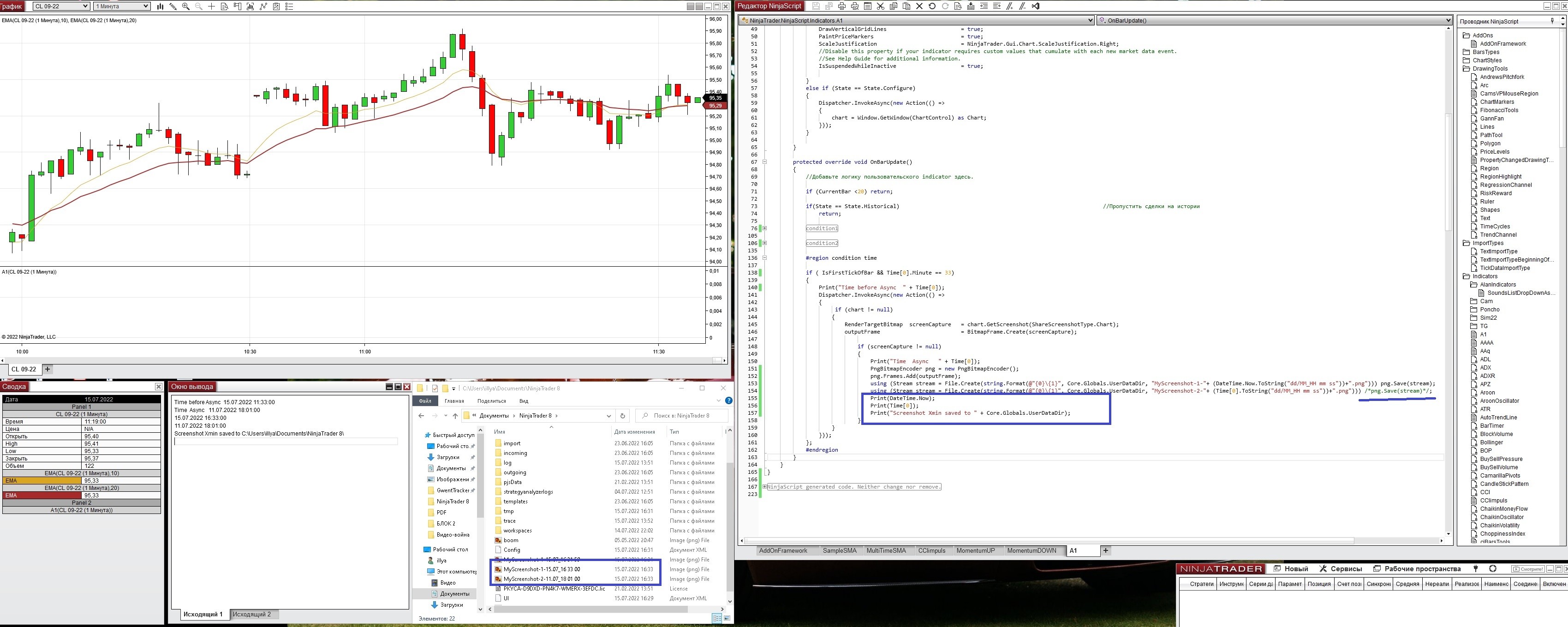Select the drawing tools pencil icon
1568x627 pixels.
173,6
